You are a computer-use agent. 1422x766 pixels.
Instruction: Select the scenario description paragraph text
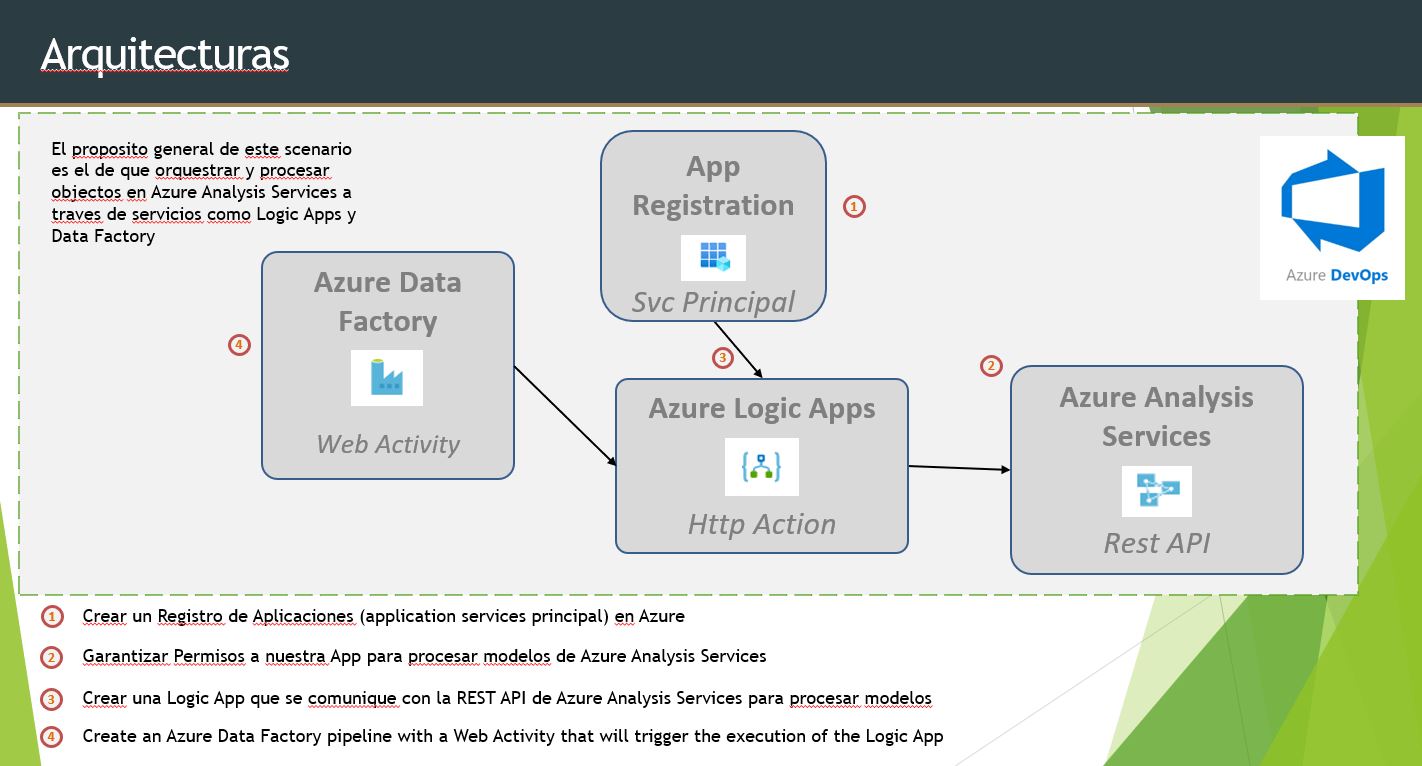(203, 192)
